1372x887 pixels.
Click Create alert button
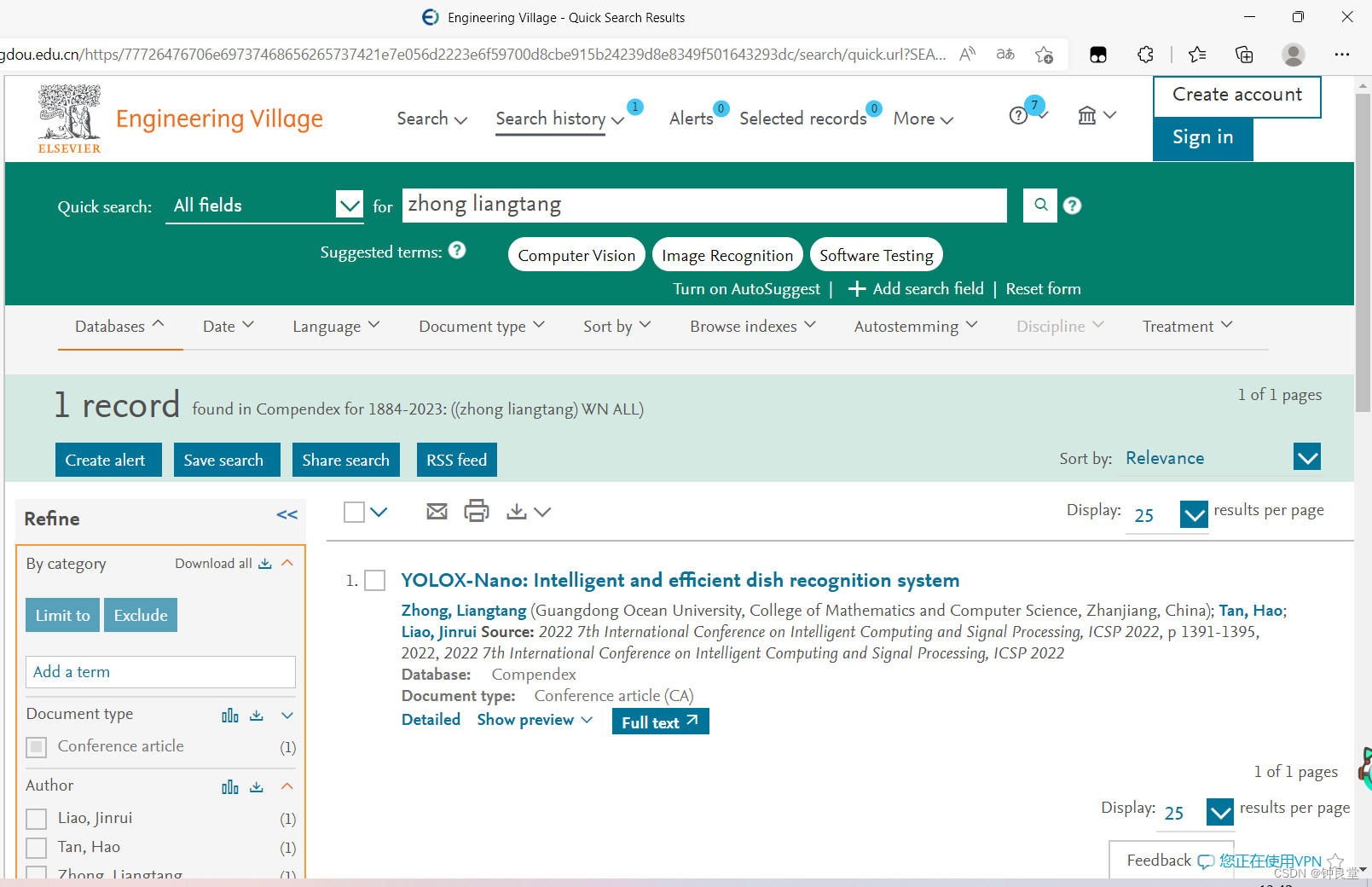click(108, 460)
